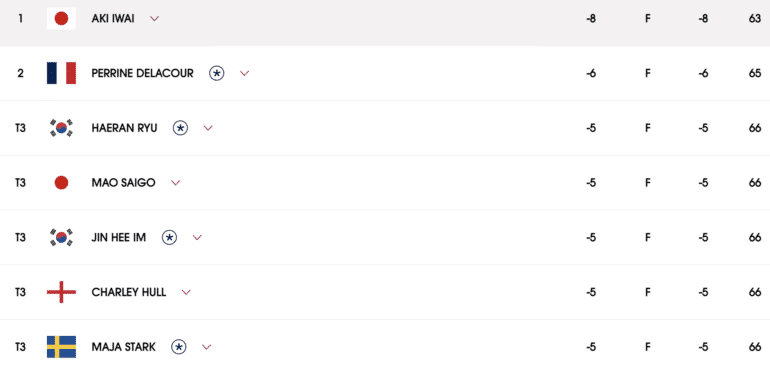Viewport: 770px width, 366px height.
Task: Click the star badge next to Perrine Delacour
Action: coord(217,73)
